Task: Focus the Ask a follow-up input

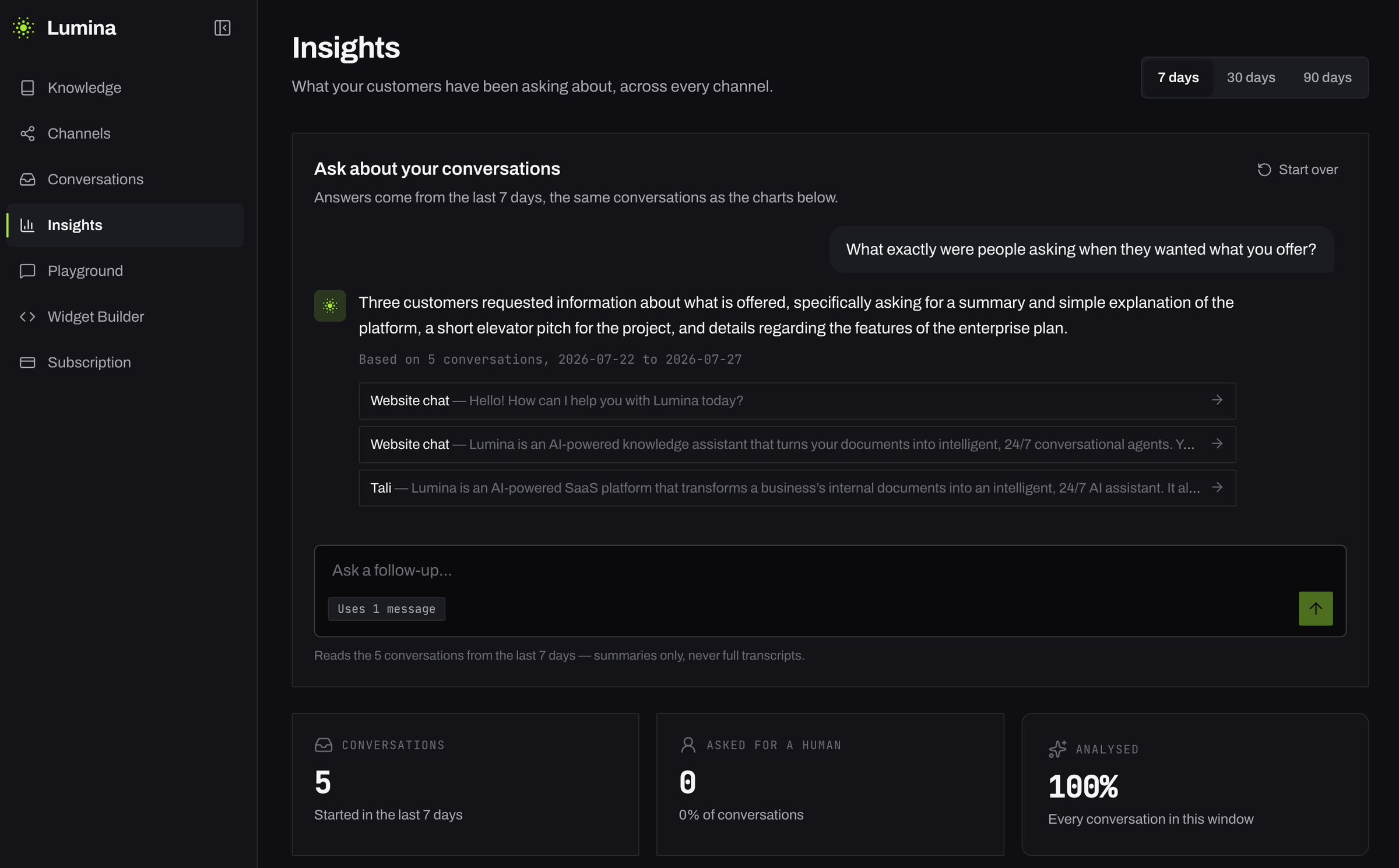Action: pyautogui.click(x=830, y=570)
